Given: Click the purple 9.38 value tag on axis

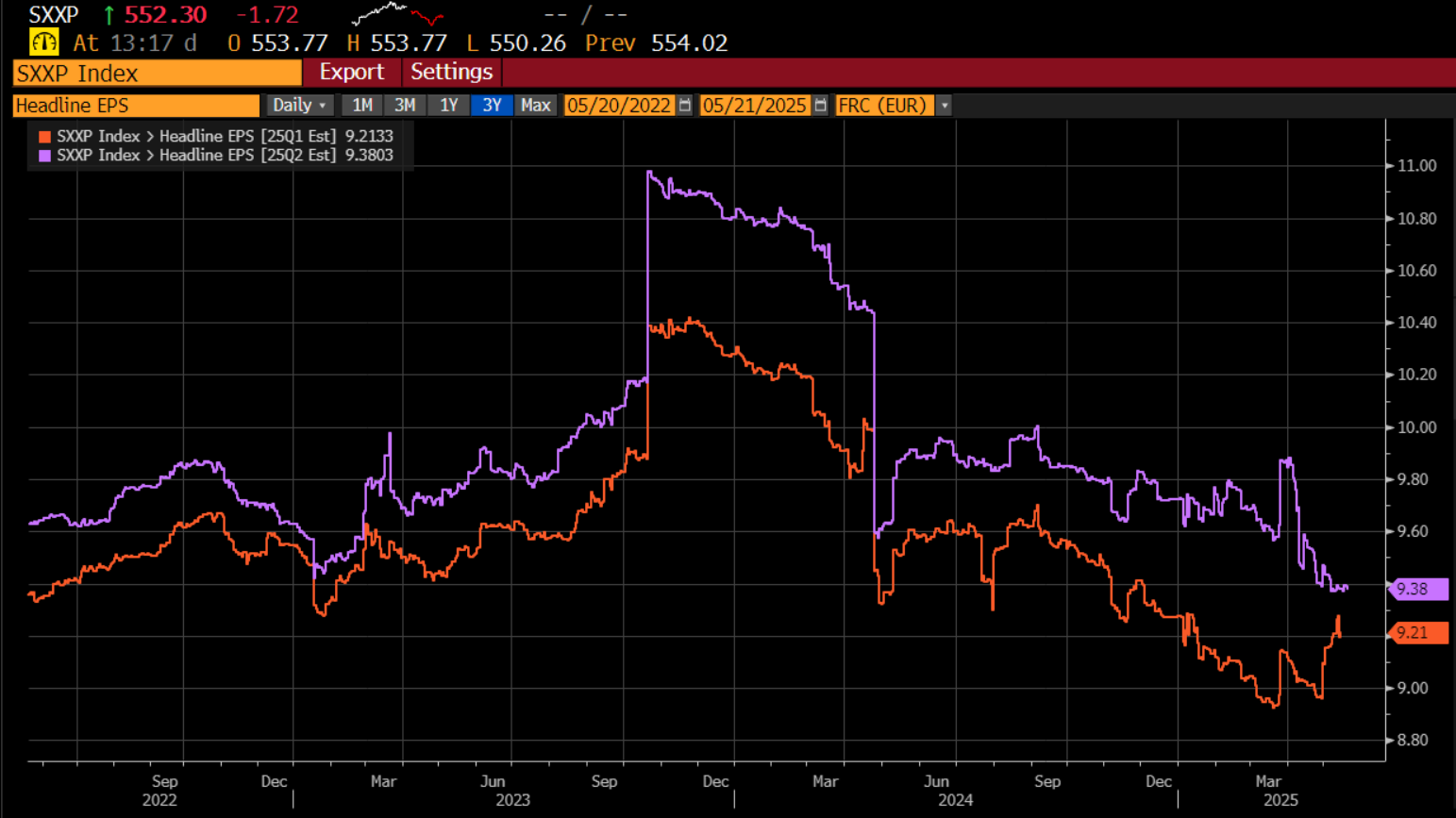Looking at the screenshot, I should click(1417, 589).
